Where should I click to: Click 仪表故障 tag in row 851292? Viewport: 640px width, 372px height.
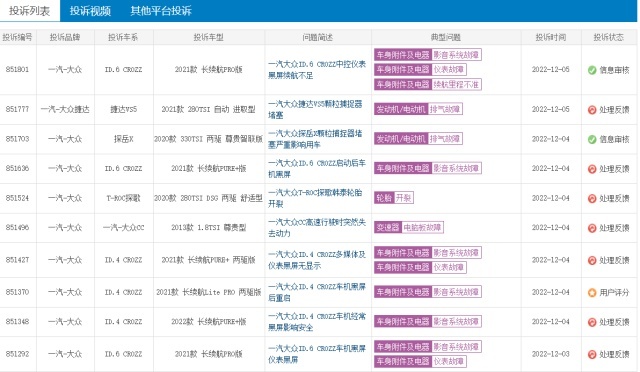point(420,361)
